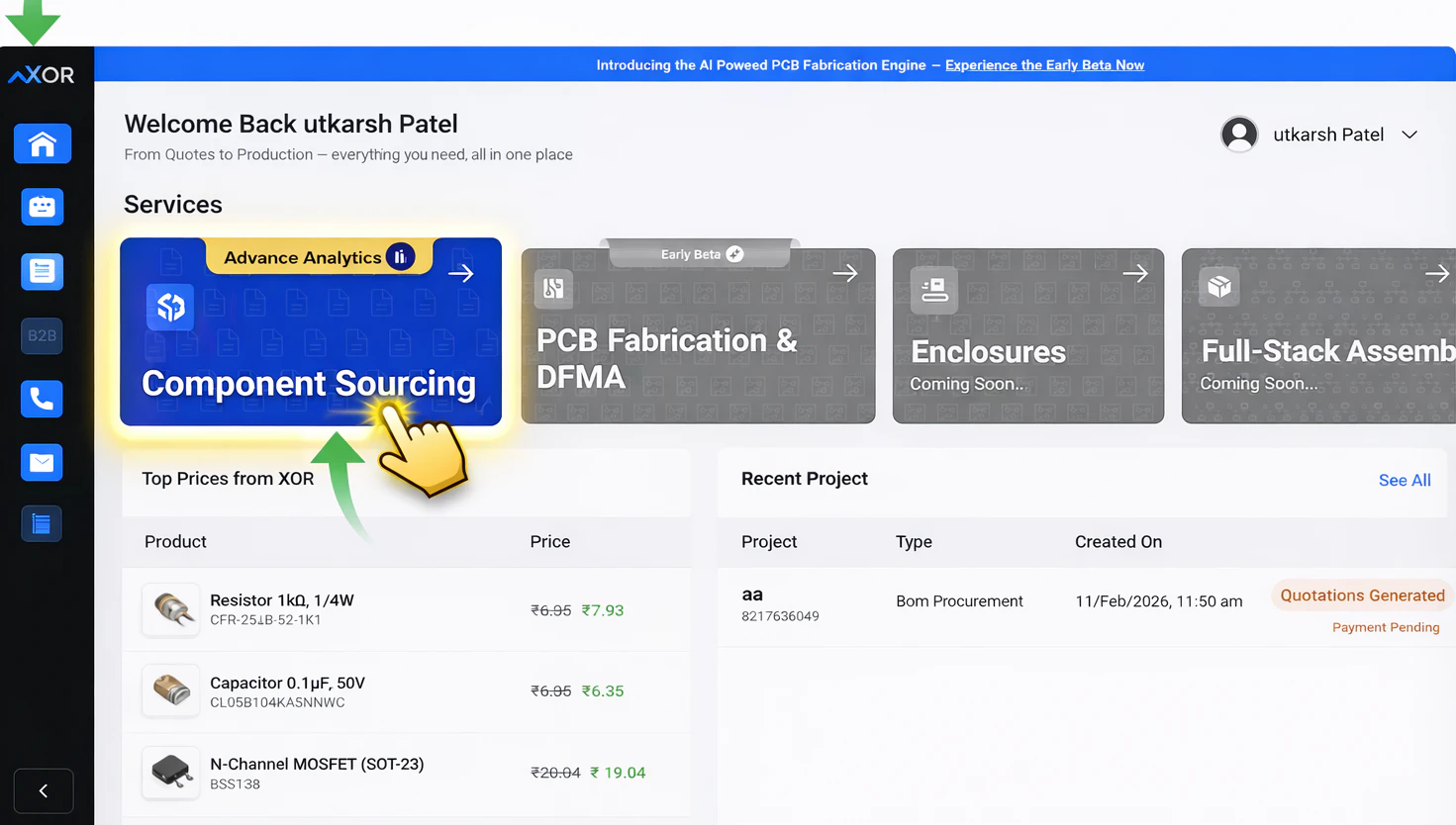This screenshot has height=825, width=1456.
Task: Select the N-Channel MOSFET (SOT-23) row
Action: (x=406, y=773)
